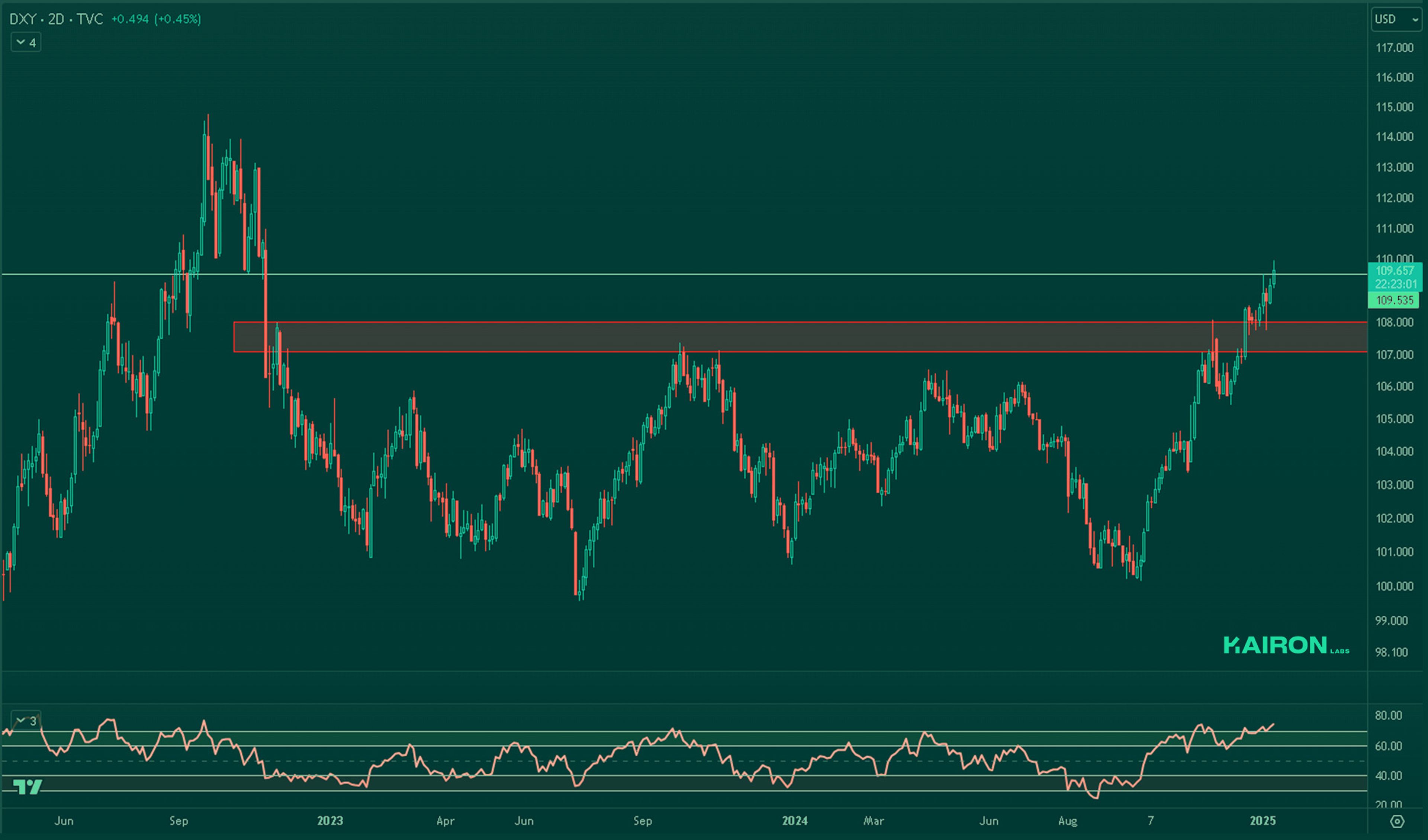Click the 80.00 RSI scale label
The image size is (1428, 840).
(1388, 715)
